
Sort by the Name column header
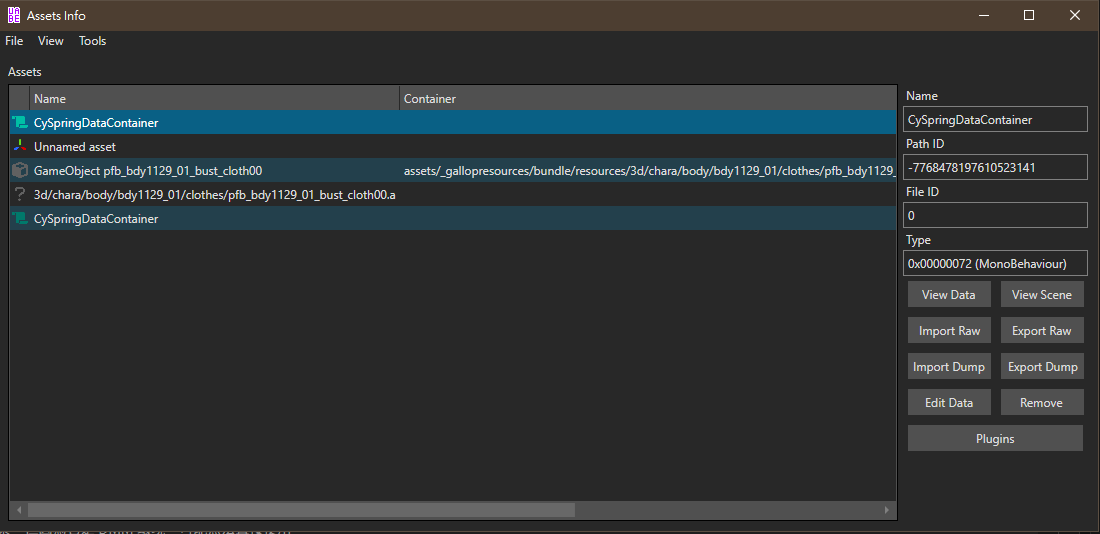click(215, 99)
